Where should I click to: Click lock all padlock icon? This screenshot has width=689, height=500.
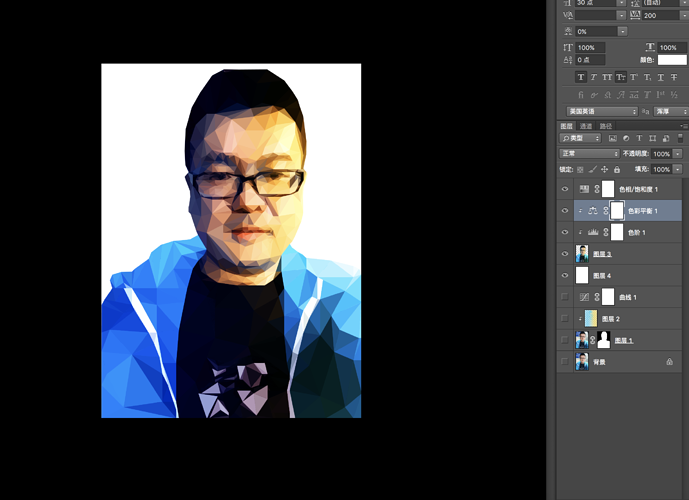[617, 170]
